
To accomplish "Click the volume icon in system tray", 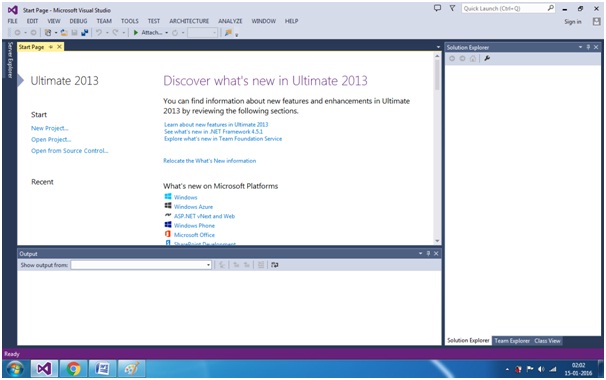I will coord(541,369).
